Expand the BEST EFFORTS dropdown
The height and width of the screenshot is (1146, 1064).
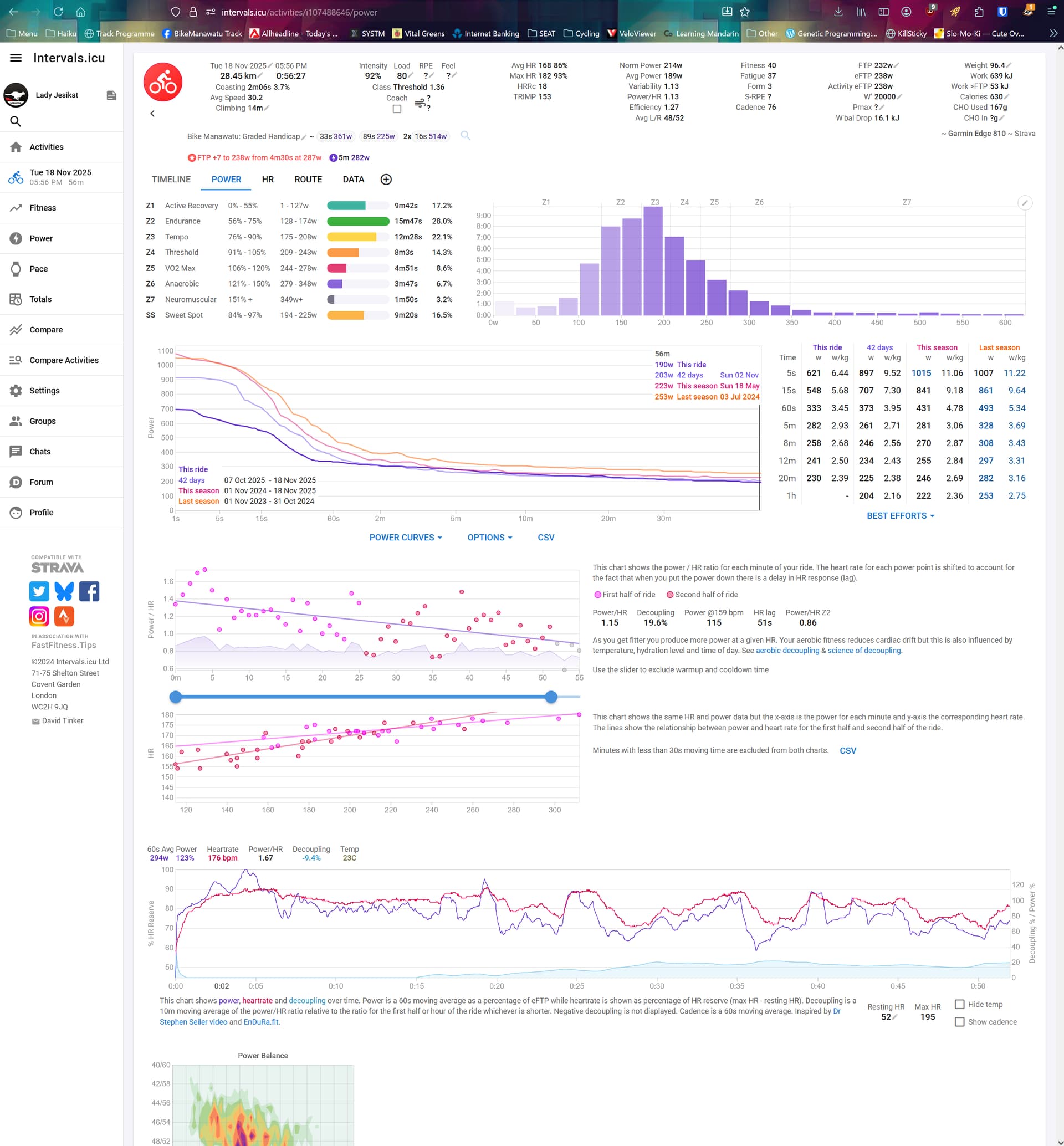coord(900,516)
